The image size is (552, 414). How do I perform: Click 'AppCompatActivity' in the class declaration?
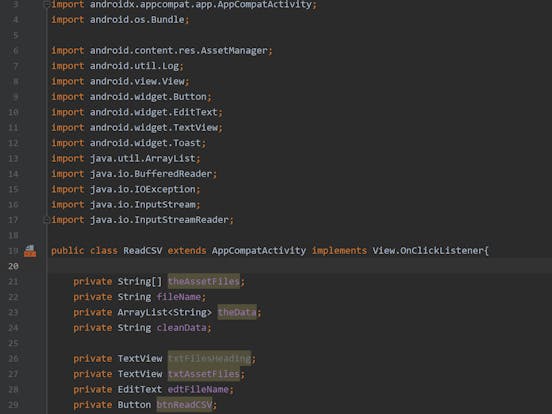click(x=259, y=251)
